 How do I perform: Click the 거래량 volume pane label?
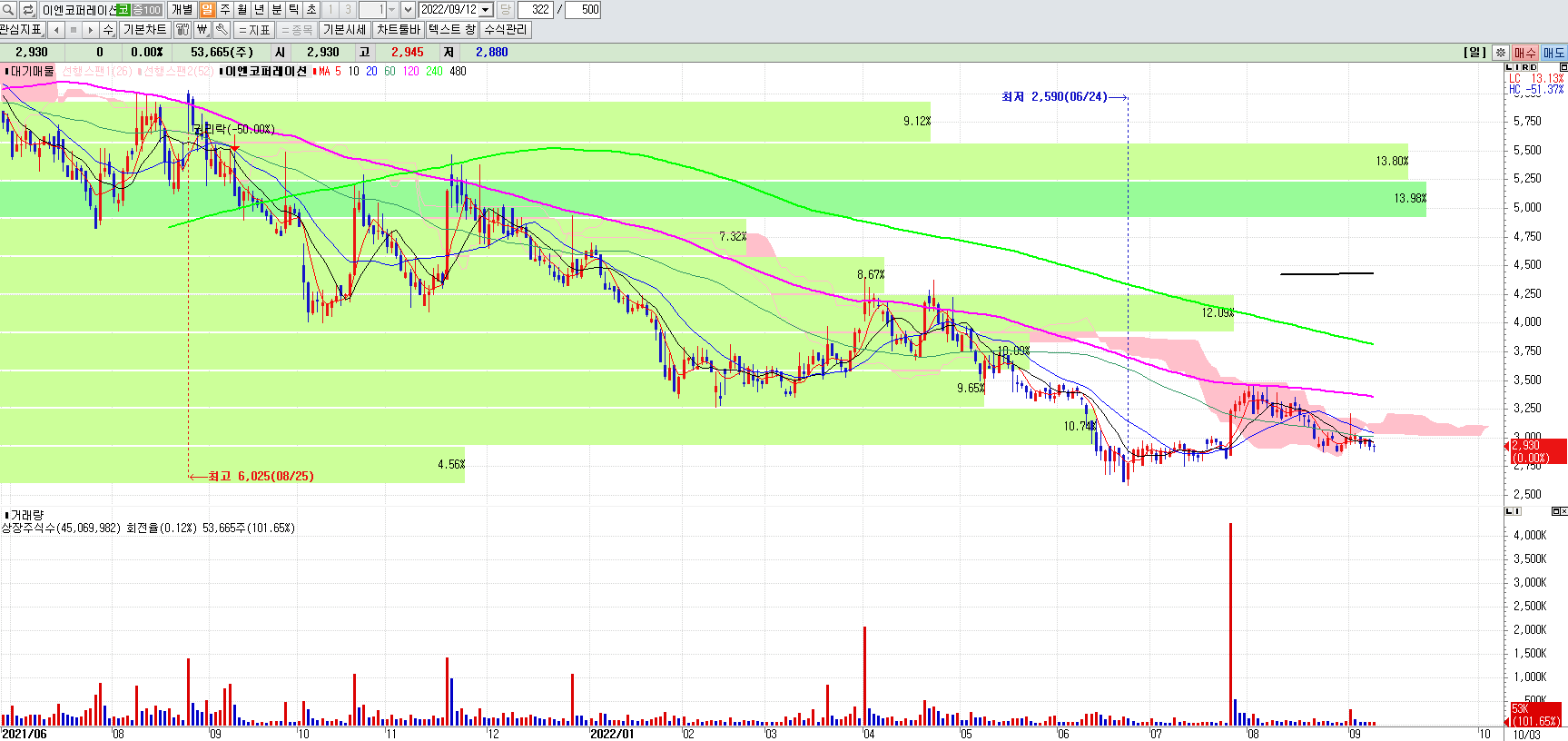pos(26,515)
